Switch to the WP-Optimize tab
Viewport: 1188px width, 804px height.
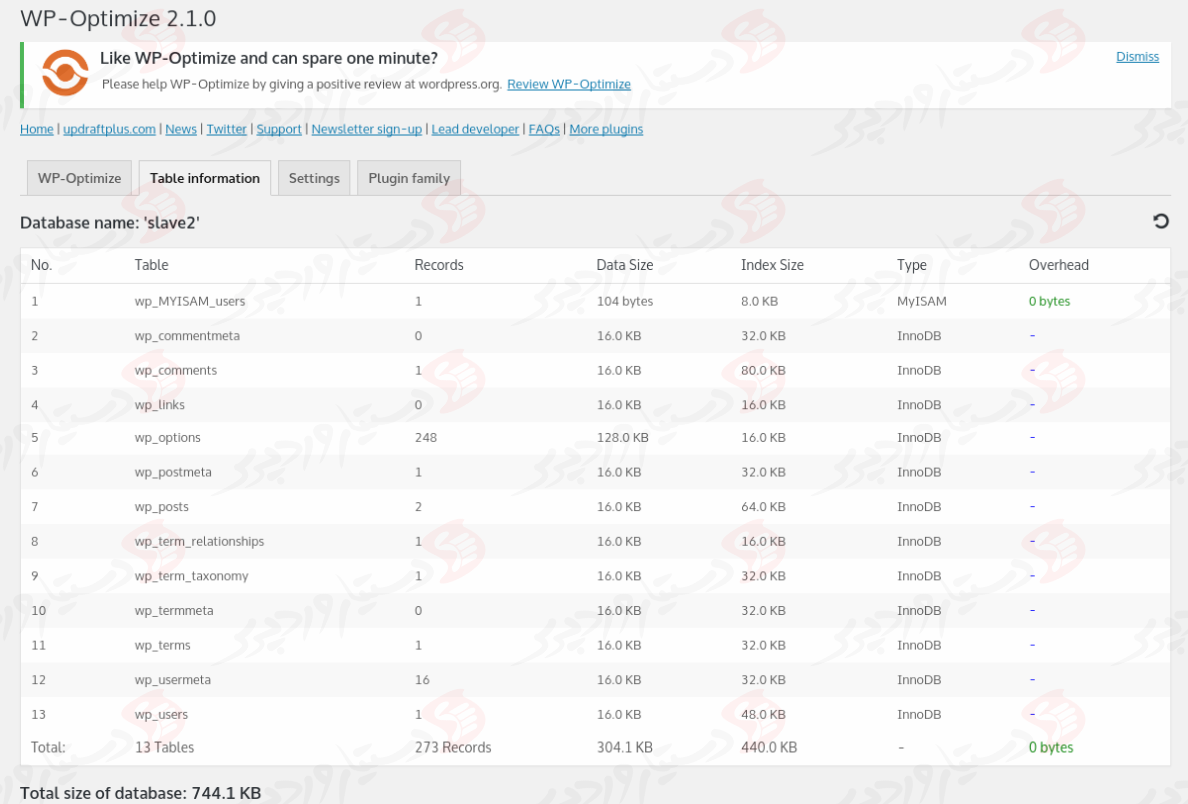[x=79, y=178]
